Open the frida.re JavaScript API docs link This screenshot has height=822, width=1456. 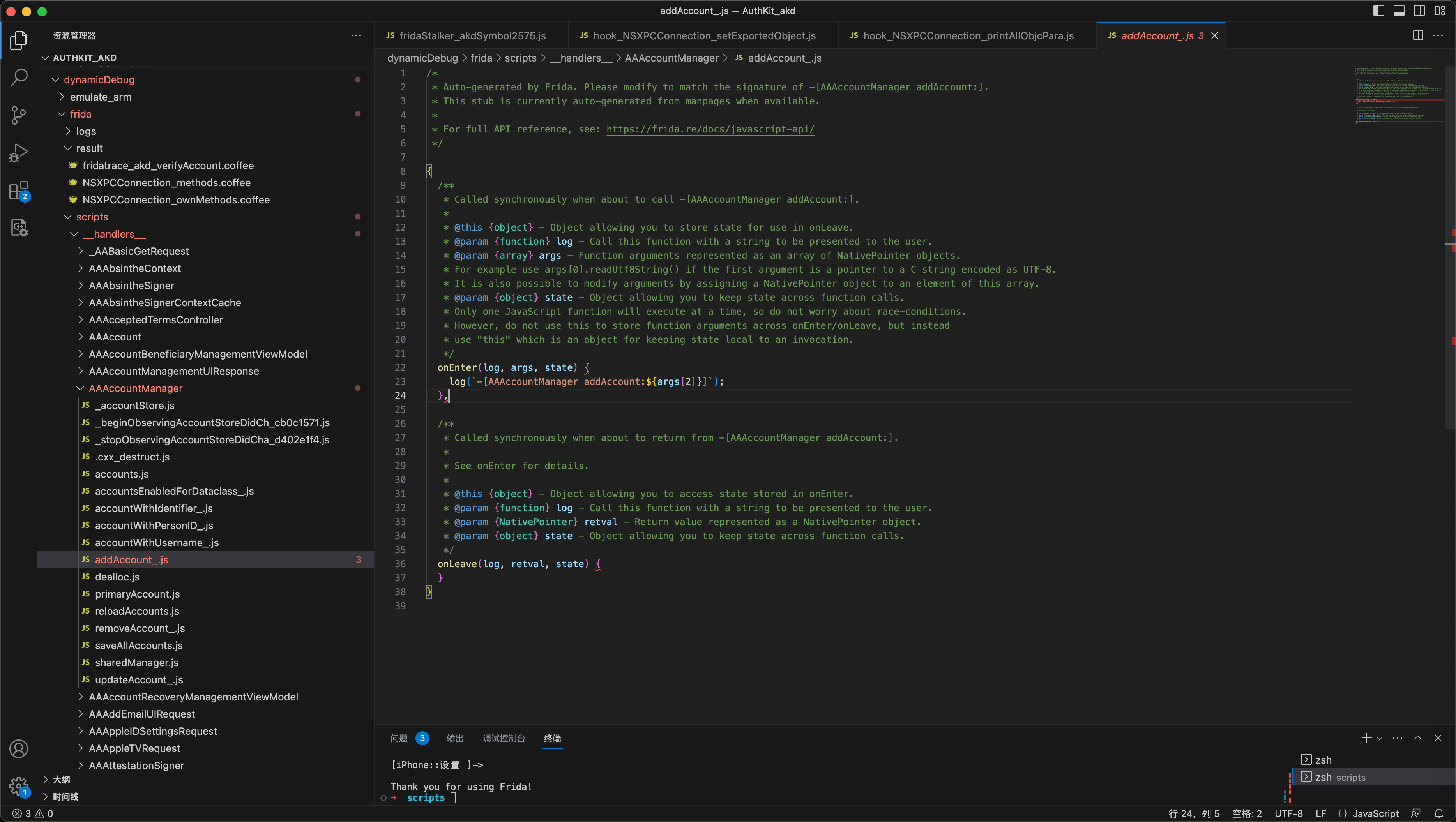[x=710, y=129]
